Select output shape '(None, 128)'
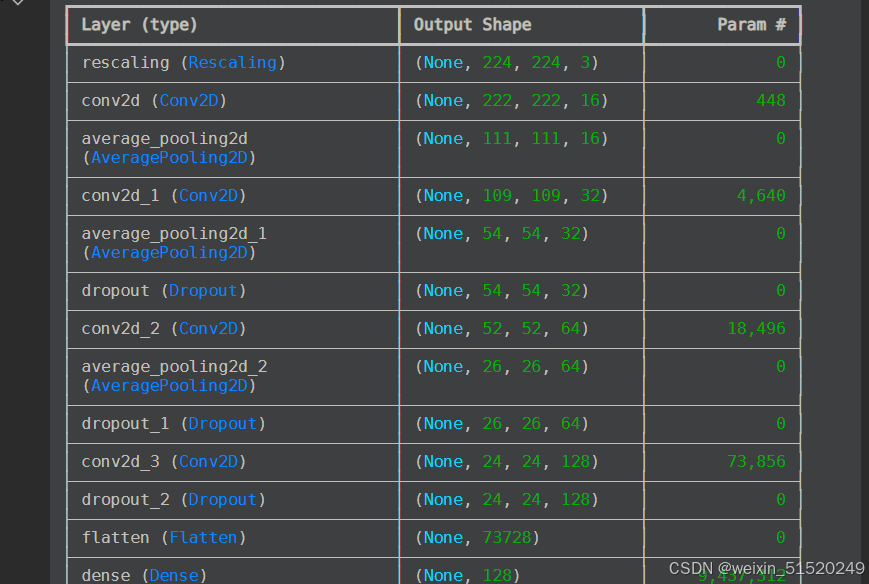The width and height of the screenshot is (869, 584). click(467, 576)
